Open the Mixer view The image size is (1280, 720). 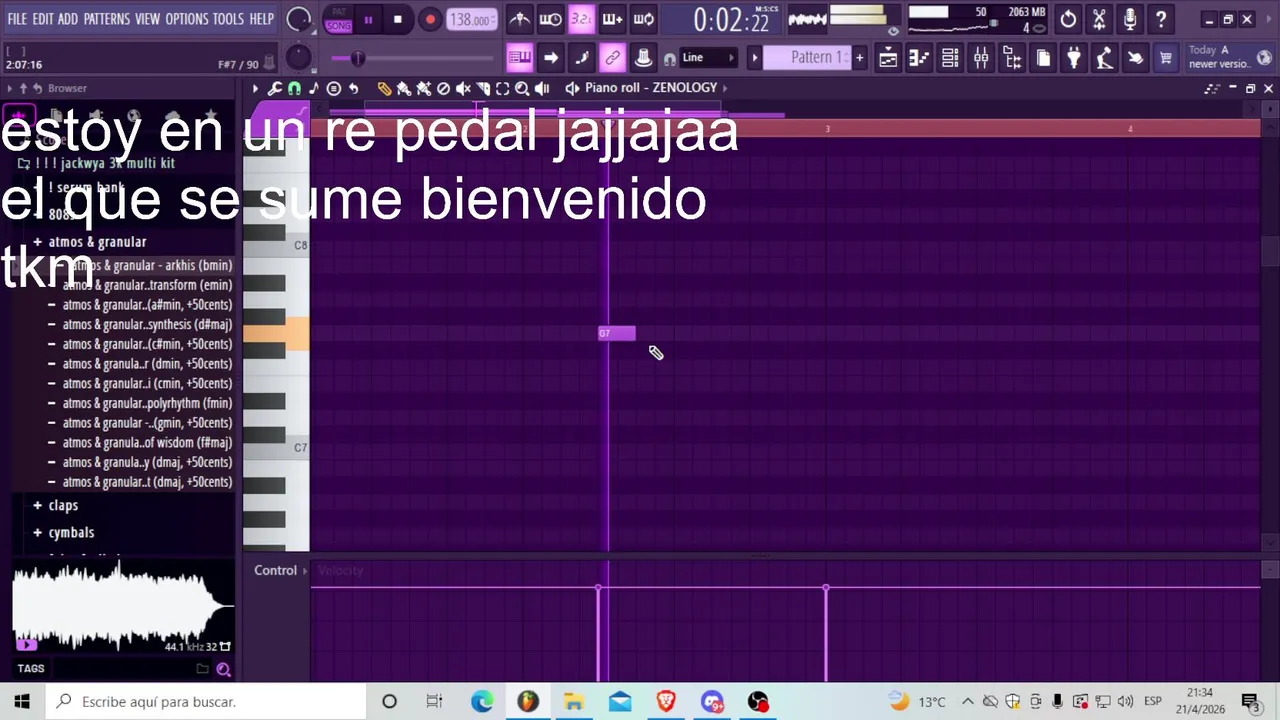point(981,58)
